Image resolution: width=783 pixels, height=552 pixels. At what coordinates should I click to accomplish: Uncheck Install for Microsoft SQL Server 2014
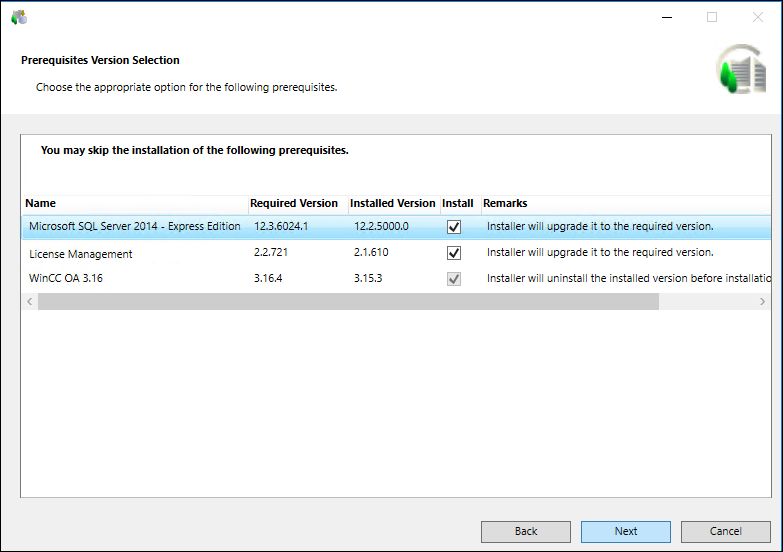[x=454, y=227]
